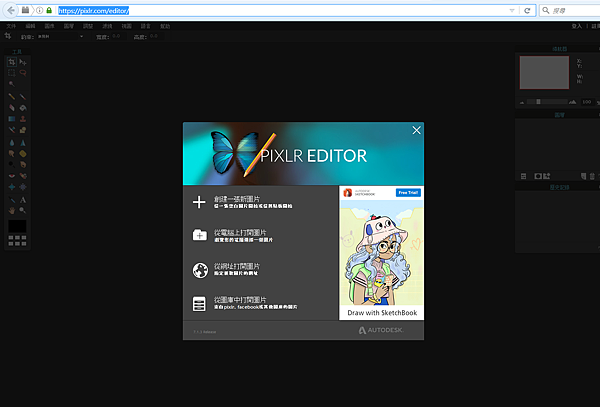Click the navigator preview thumbnail
600x407 pixels.
pos(544,73)
